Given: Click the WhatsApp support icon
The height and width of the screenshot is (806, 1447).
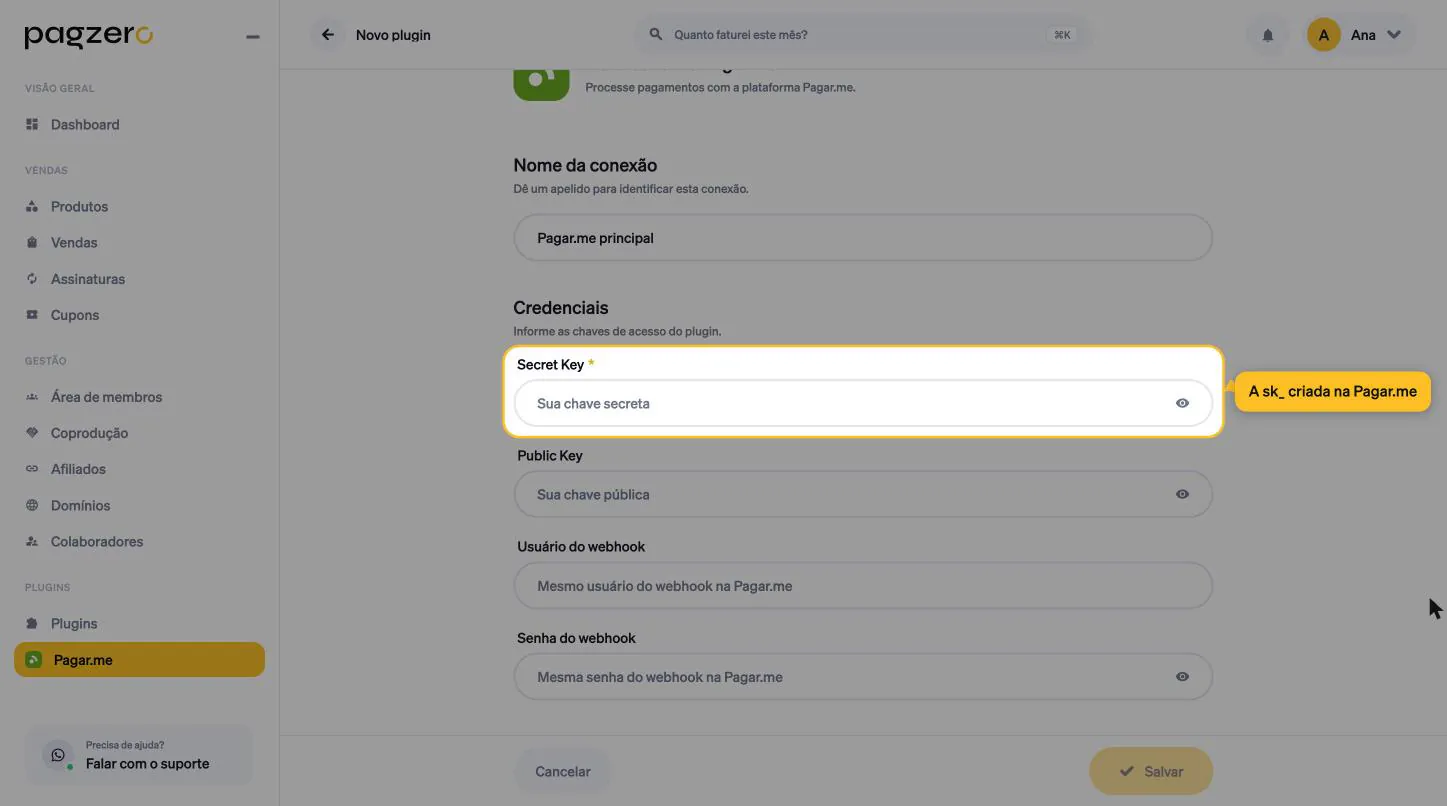Looking at the screenshot, I should [x=58, y=756].
